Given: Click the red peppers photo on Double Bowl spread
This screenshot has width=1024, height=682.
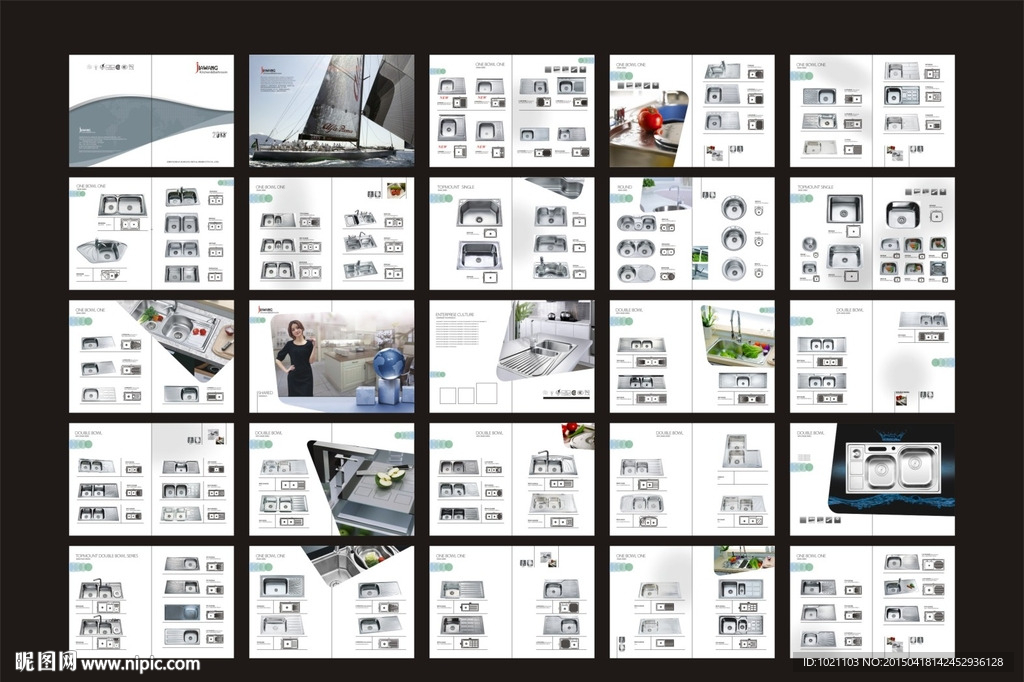Looking at the screenshot, I should coord(578,435).
